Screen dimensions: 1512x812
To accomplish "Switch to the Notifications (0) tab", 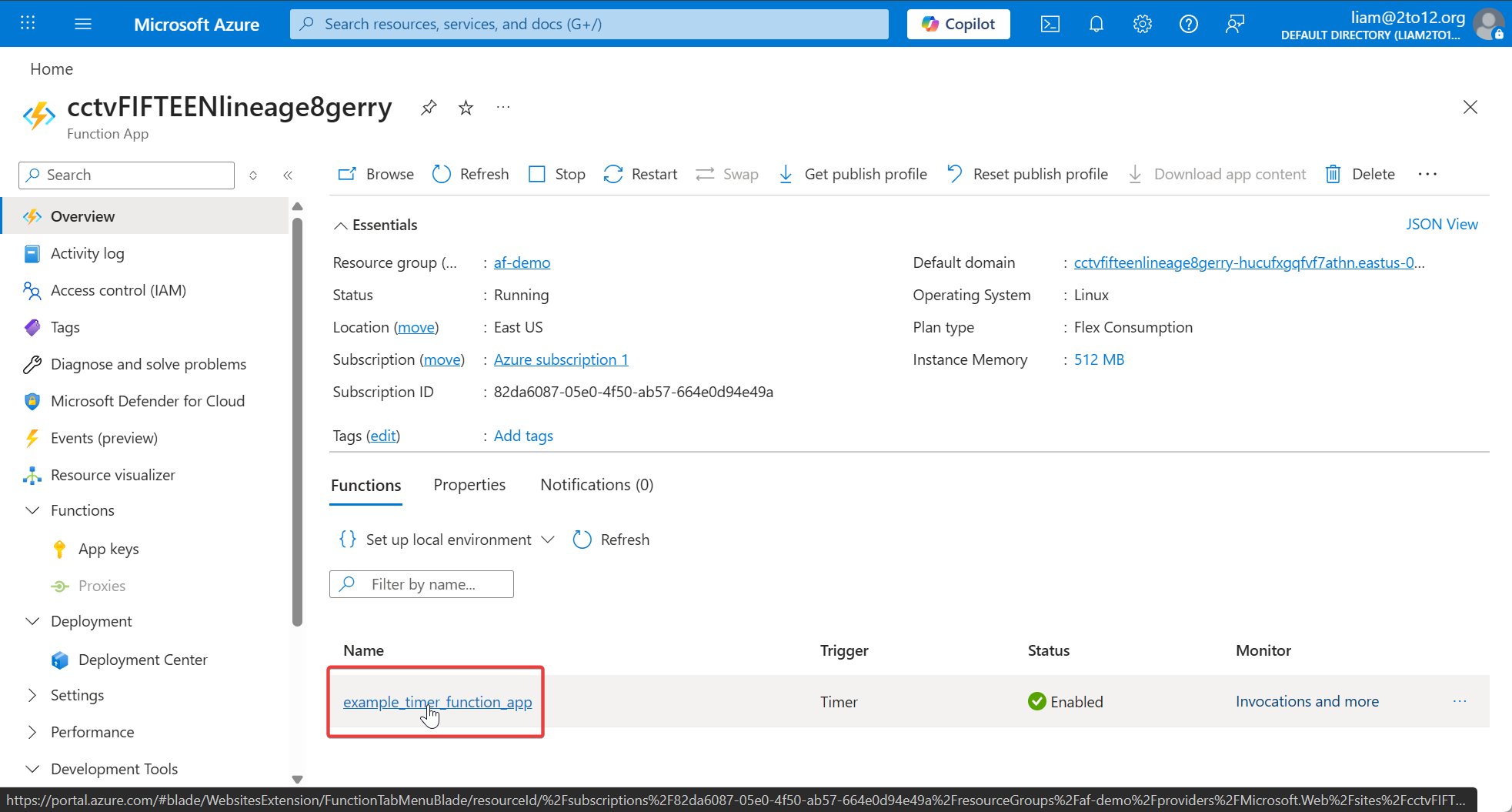I will pos(596,485).
